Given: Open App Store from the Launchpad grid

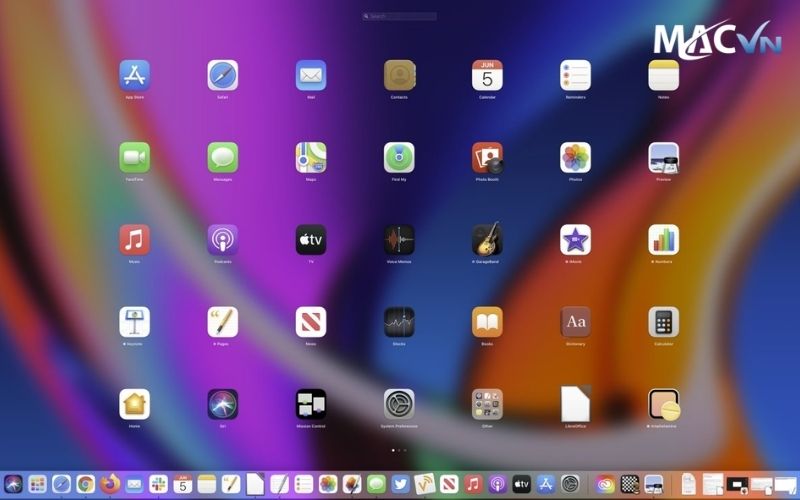Looking at the screenshot, I should click(x=135, y=76).
